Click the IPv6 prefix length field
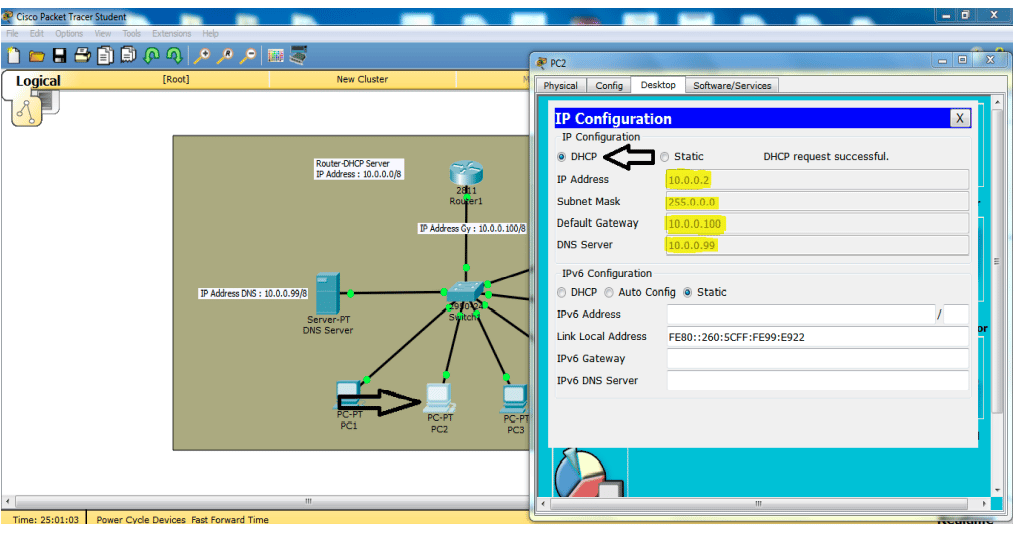The width and height of the screenshot is (1019, 534). click(x=956, y=314)
